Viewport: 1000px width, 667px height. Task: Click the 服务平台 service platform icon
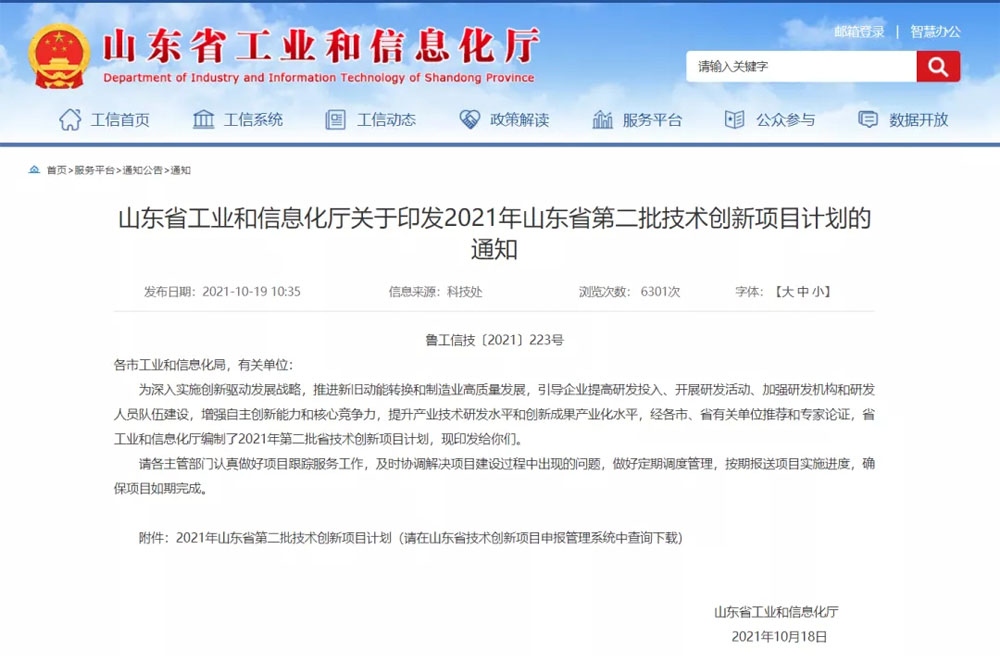602,119
